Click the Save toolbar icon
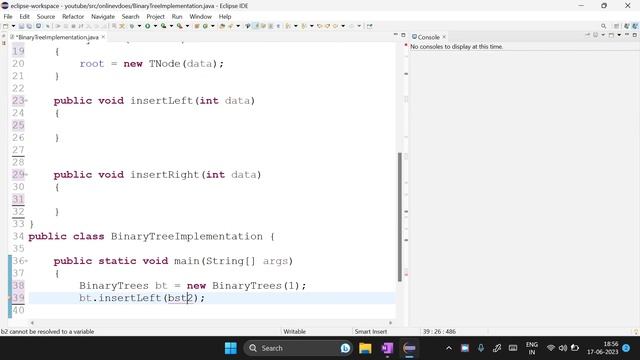 point(21,26)
